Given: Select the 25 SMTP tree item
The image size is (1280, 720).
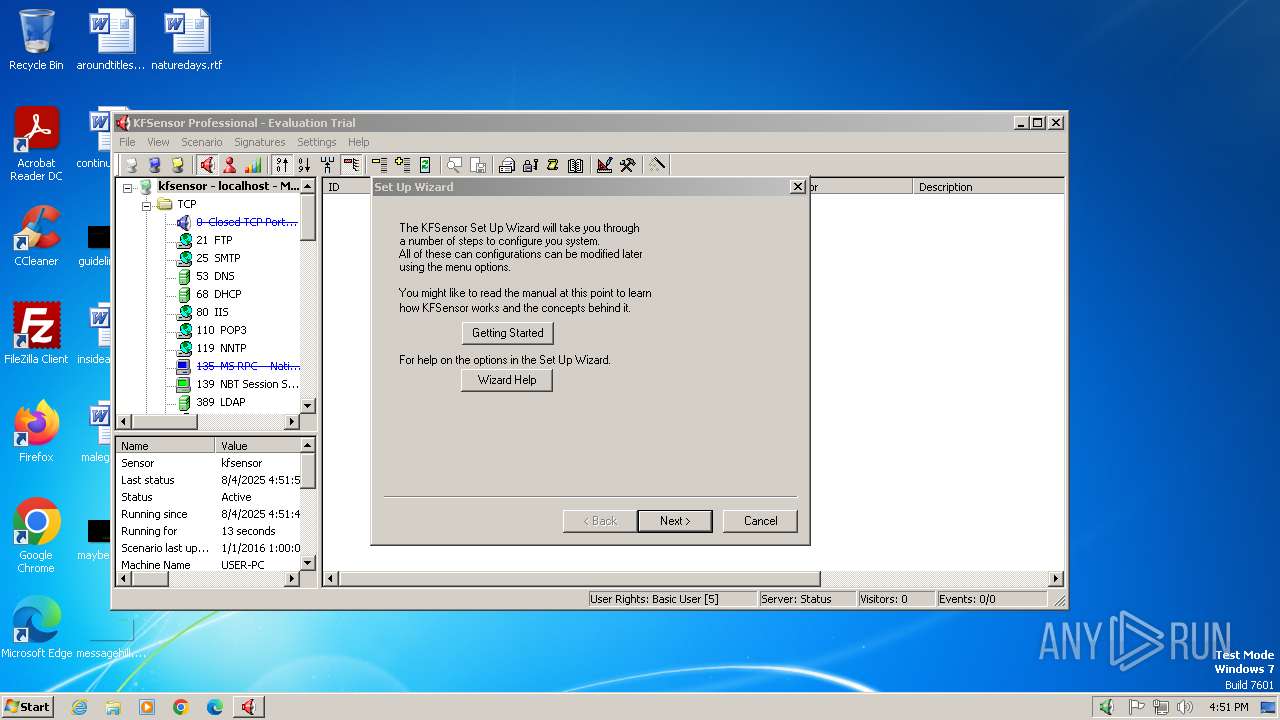Looking at the screenshot, I should pyautogui.click(x=218, y=258).
